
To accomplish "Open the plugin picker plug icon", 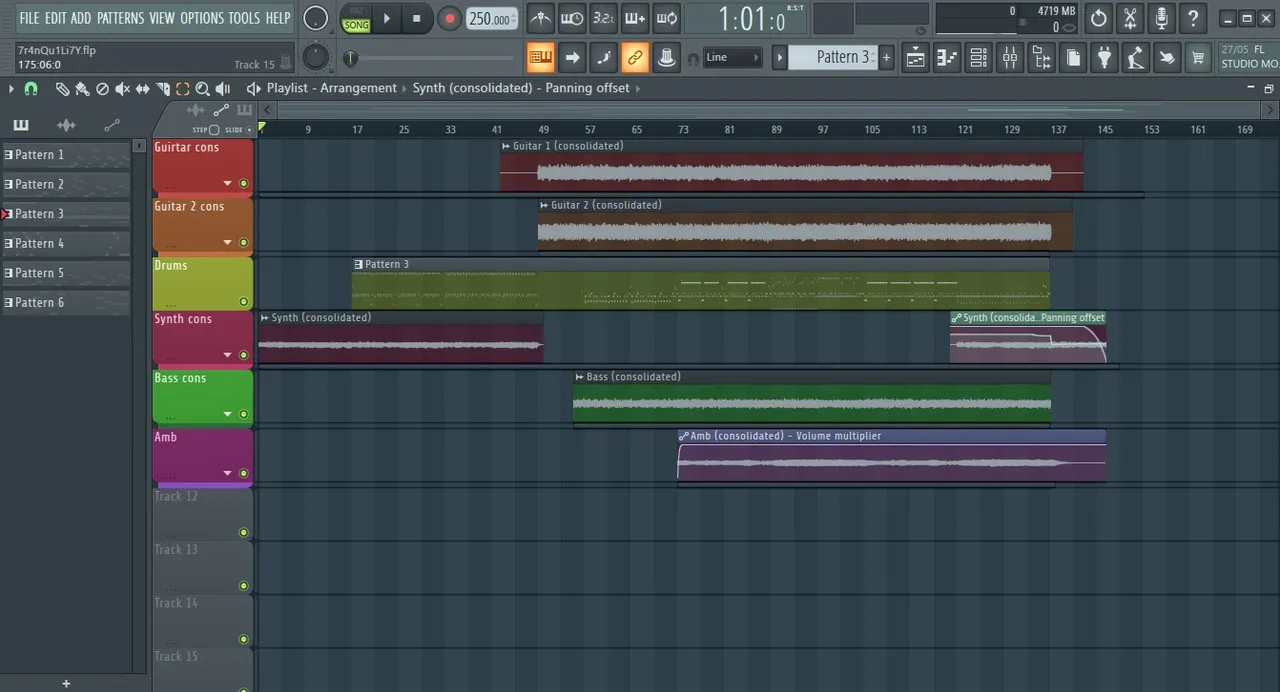I will tap(1104, 57).
